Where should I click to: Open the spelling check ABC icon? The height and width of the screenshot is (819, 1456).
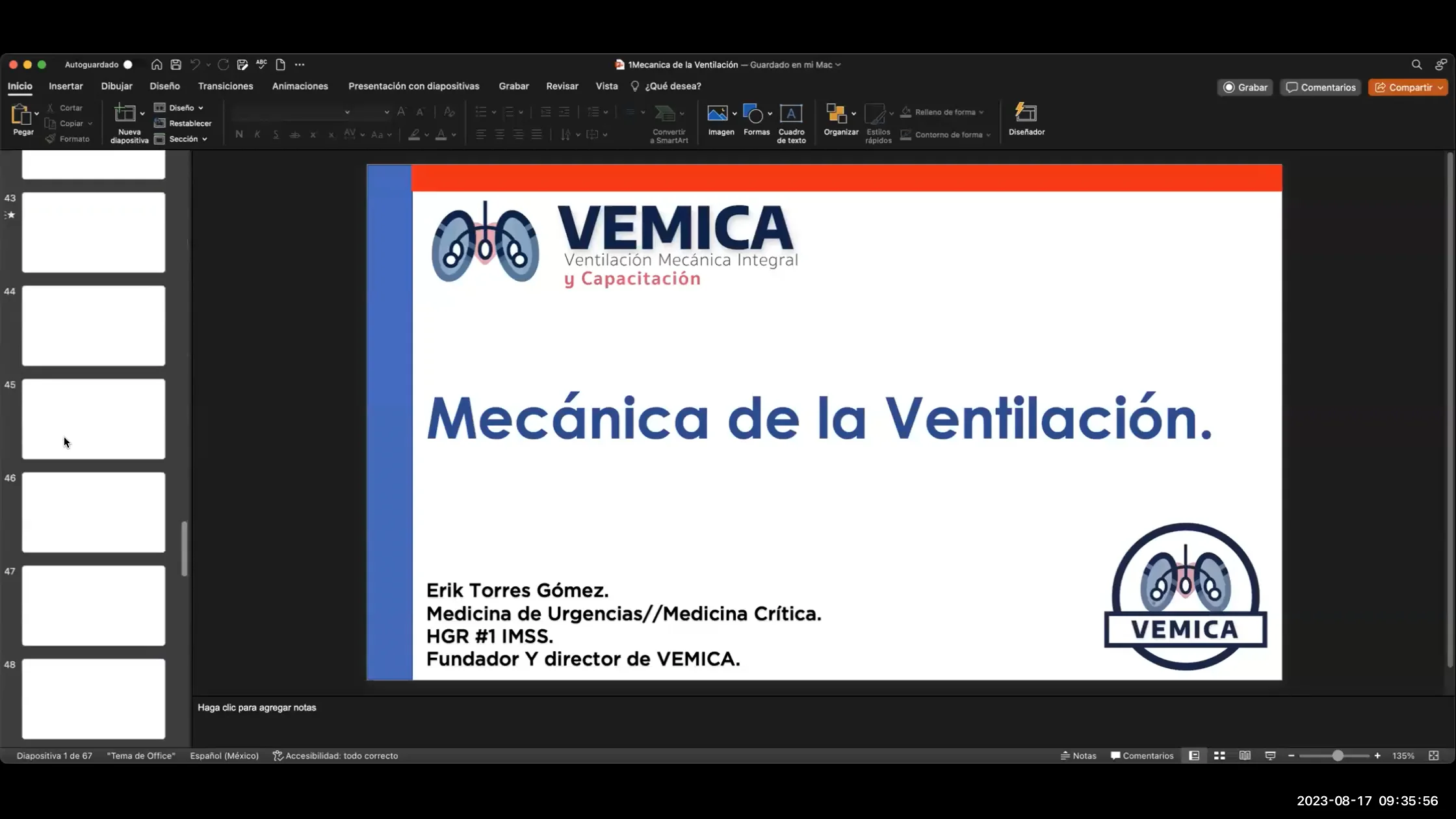pyautogui.click(x=261, y=64)
